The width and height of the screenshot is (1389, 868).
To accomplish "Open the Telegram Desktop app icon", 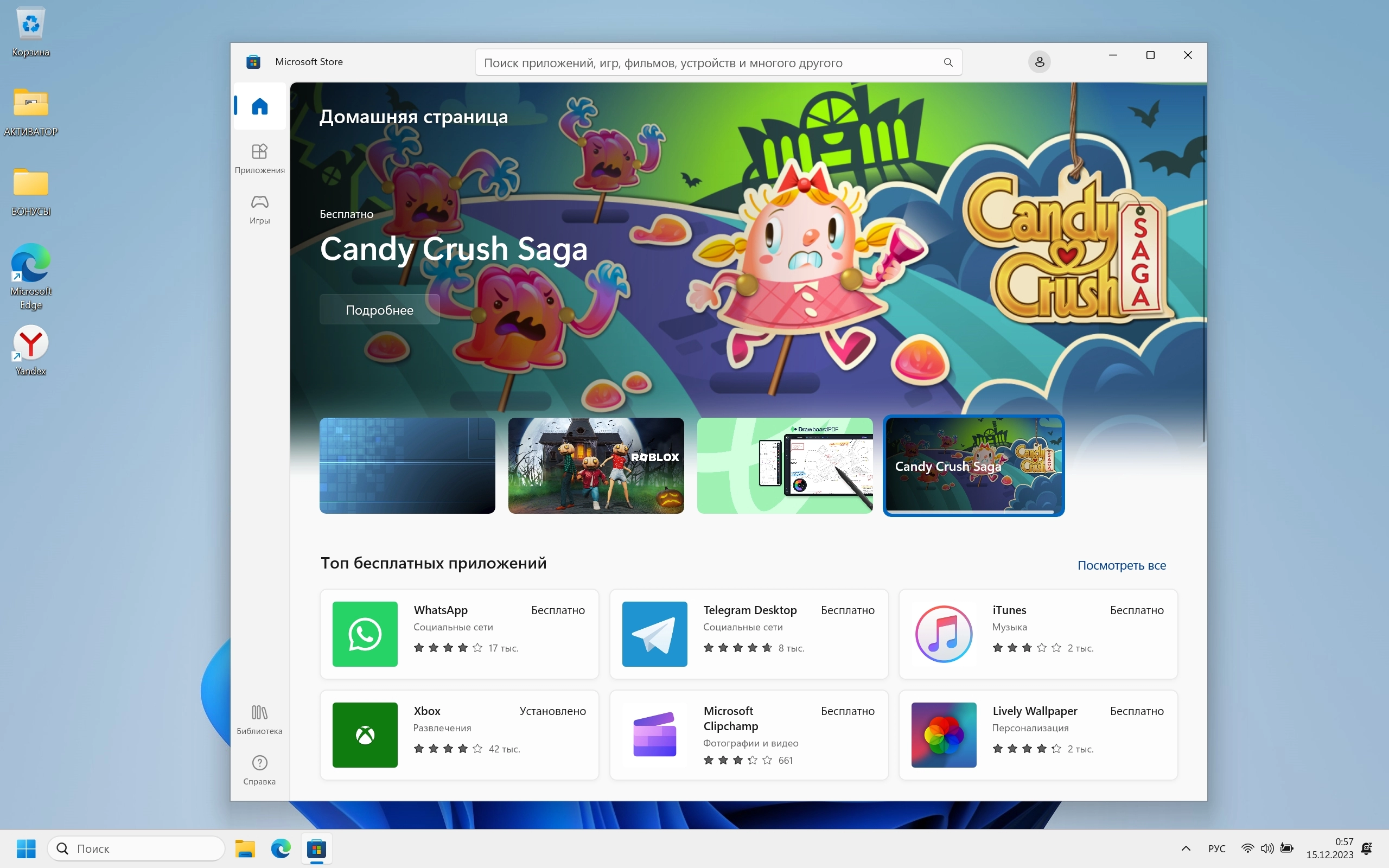I will coord(654,634).
